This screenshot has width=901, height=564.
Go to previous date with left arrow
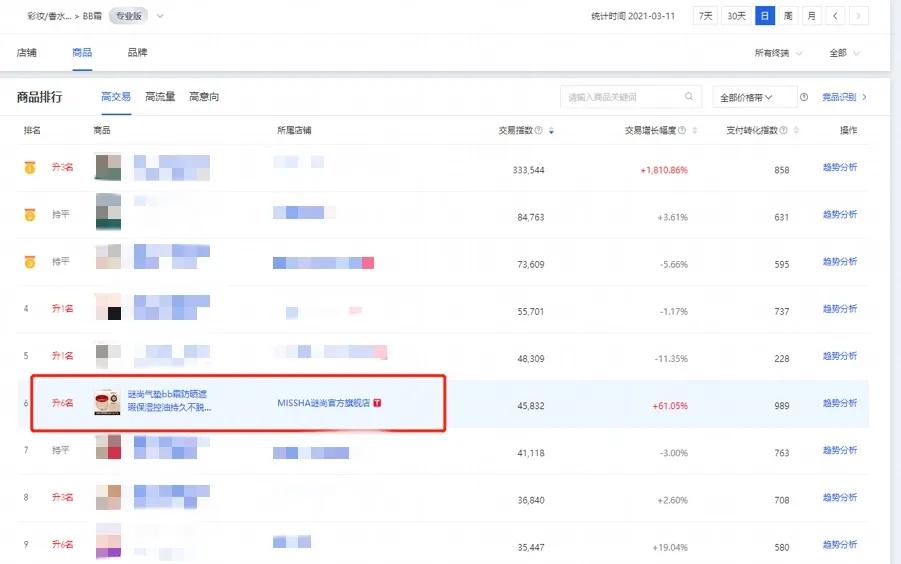(x=836, y=16)
